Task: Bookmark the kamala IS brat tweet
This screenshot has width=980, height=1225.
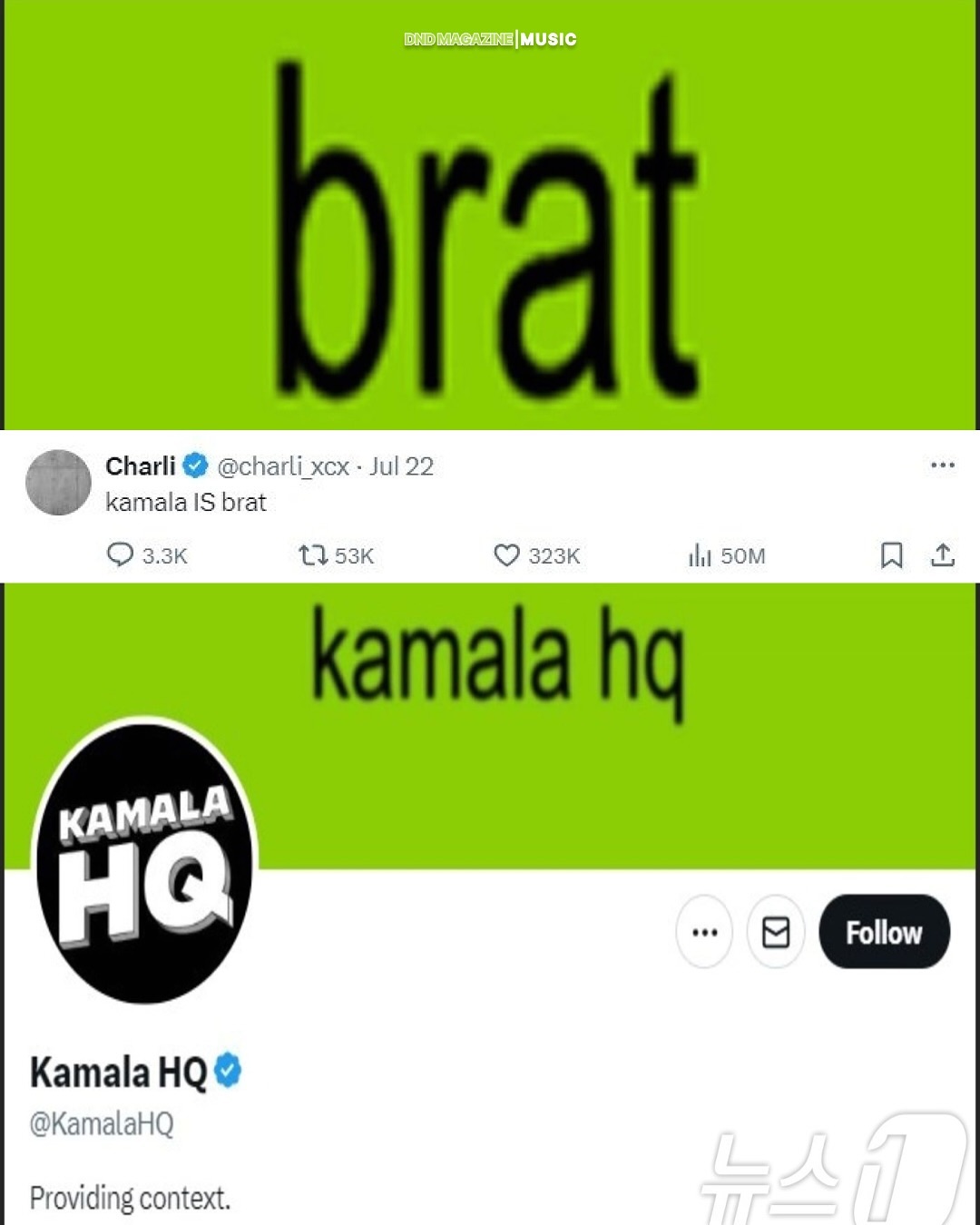Action: pos(892,554)
